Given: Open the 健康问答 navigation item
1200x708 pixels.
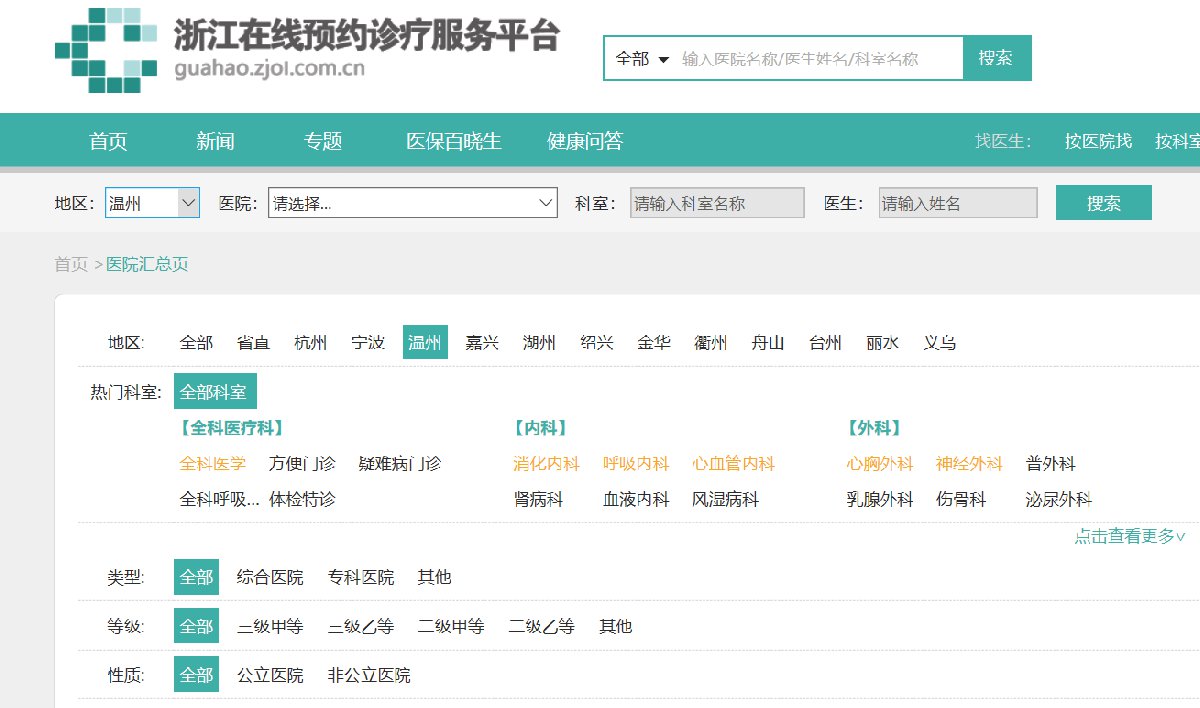Looking at the screenshot, I should (585, 141).
